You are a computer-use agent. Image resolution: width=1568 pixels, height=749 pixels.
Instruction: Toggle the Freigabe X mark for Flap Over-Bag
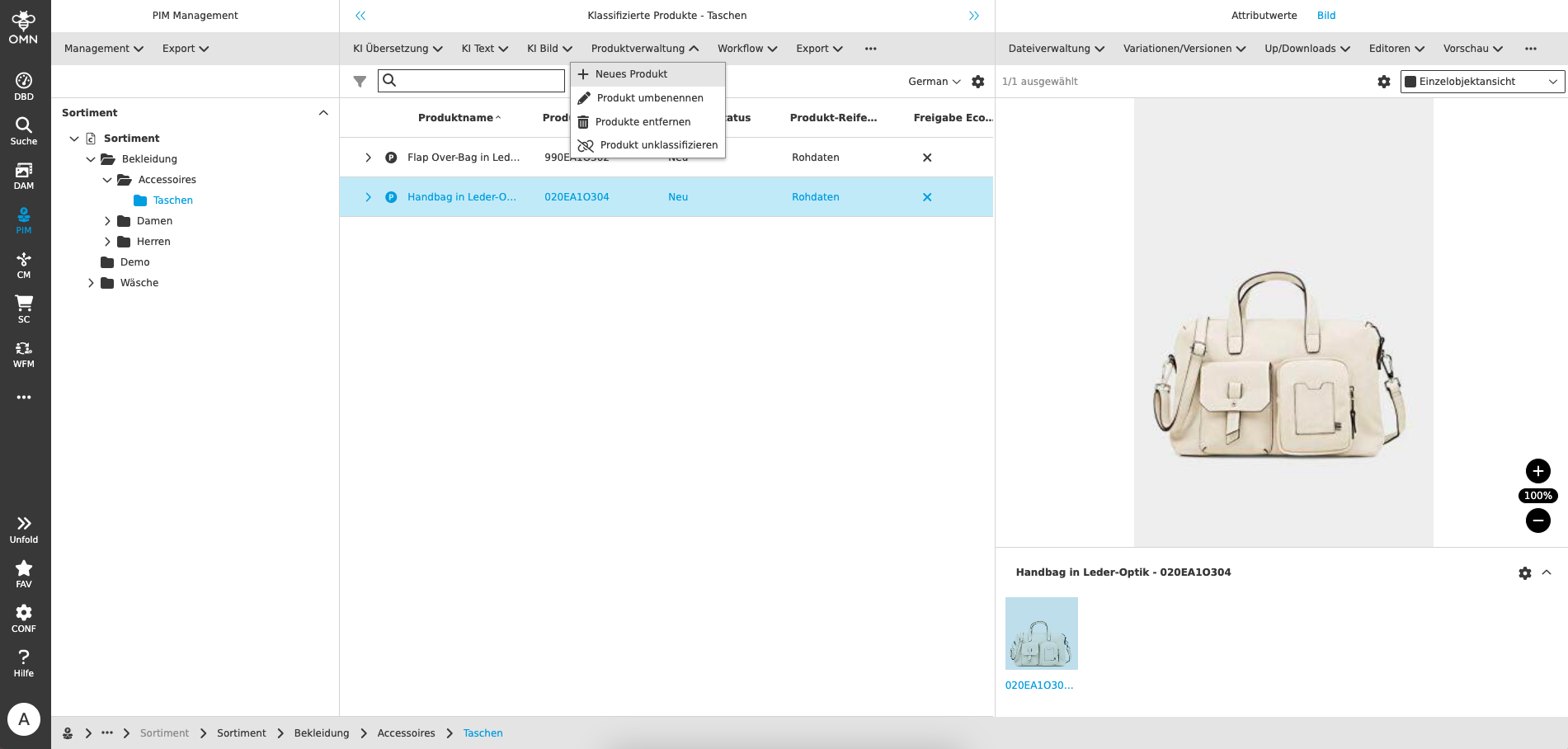[927, 157]
